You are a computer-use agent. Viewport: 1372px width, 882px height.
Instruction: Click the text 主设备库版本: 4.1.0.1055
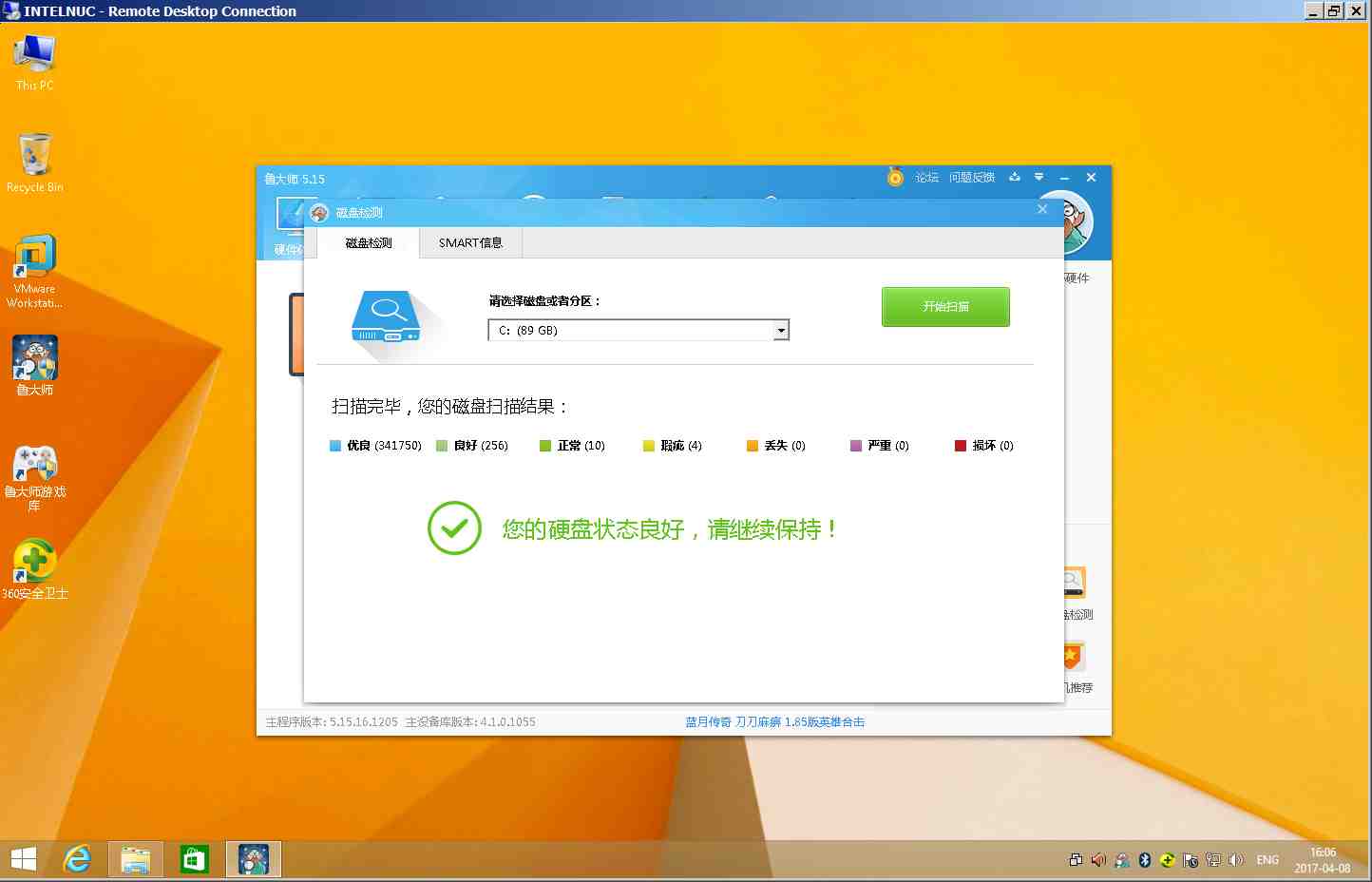point(470,722)
